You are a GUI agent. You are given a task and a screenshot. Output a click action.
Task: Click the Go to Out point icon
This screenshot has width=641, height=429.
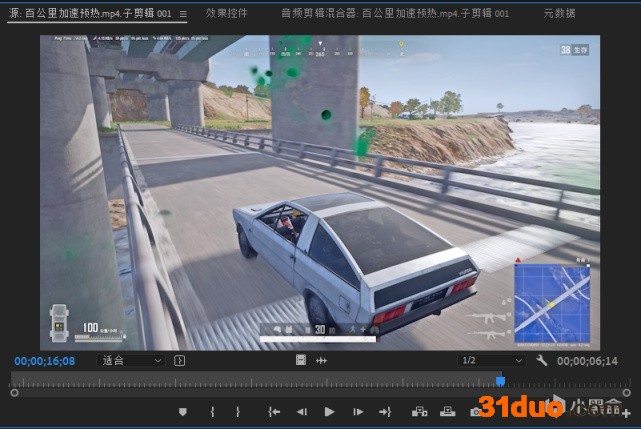tap(385, 412)
